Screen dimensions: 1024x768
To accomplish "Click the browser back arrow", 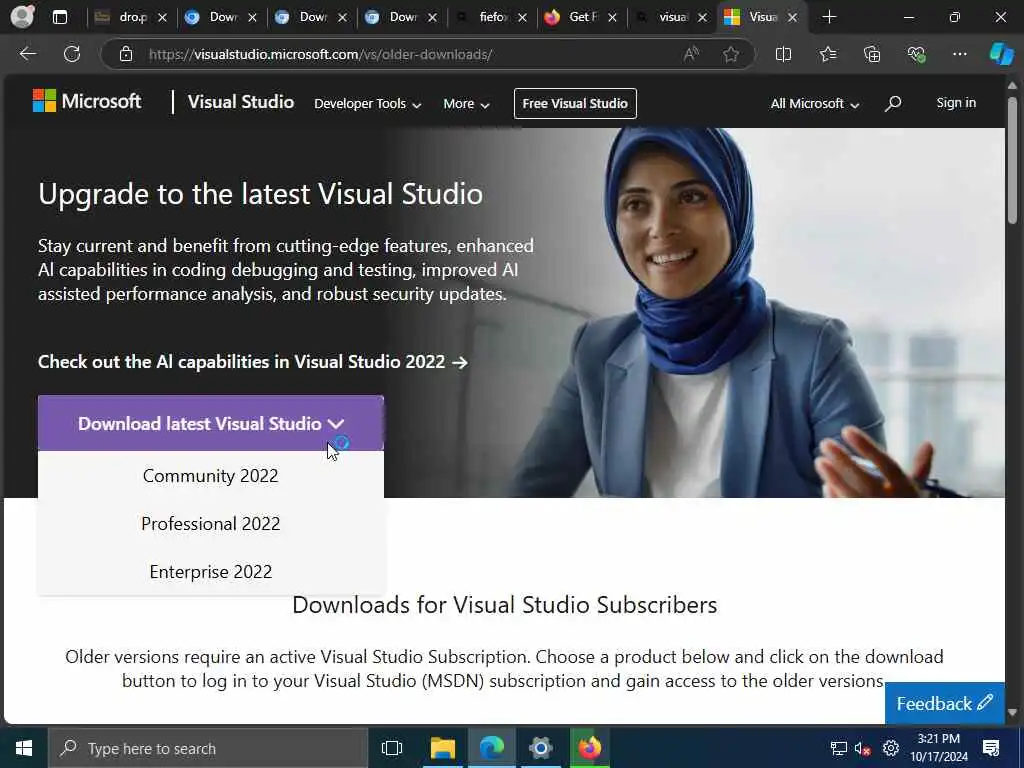I will (x=27, y=54).
